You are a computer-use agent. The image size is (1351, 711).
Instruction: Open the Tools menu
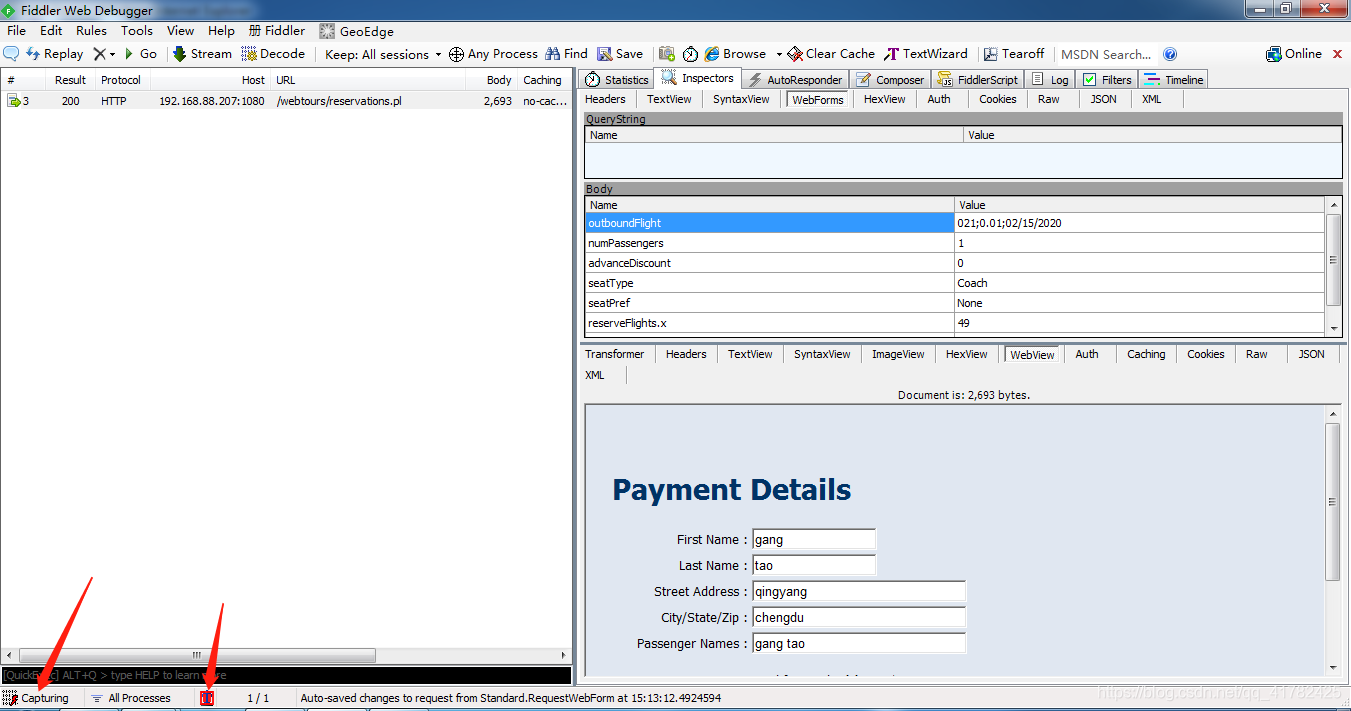(x=137, y=31)
